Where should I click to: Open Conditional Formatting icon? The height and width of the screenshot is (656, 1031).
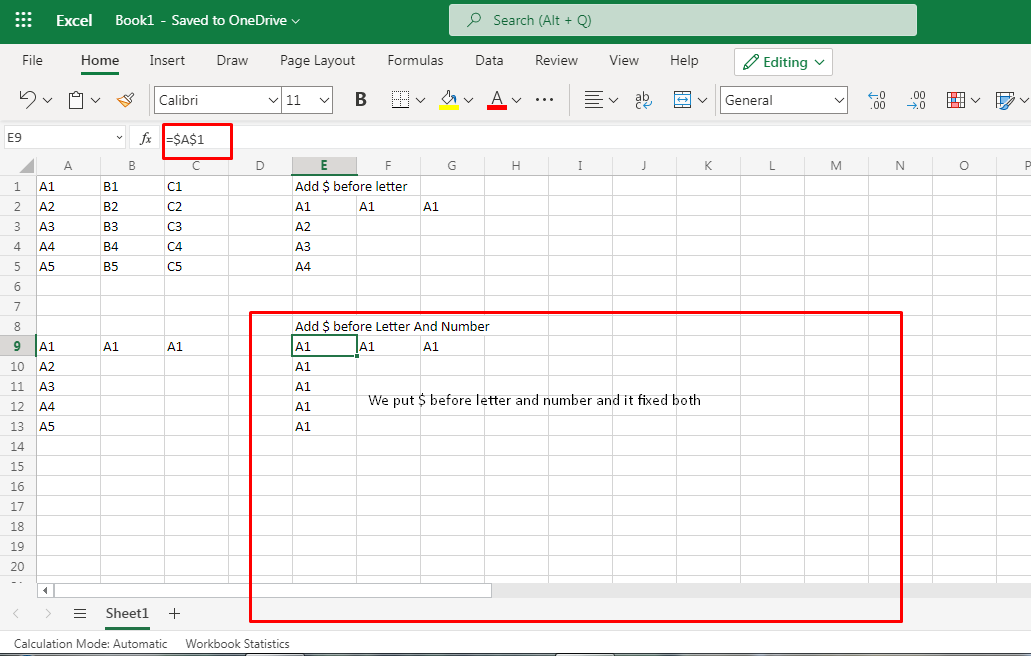tap(955, 100)
